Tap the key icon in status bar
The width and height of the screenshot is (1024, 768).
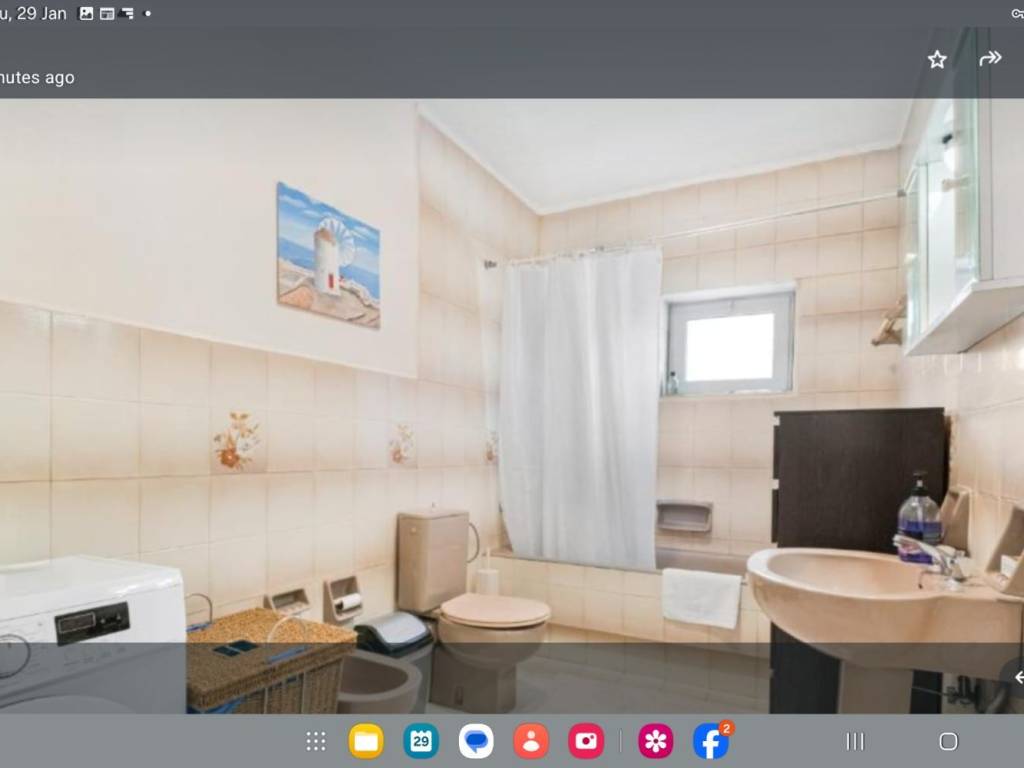tap(1017, 14)
